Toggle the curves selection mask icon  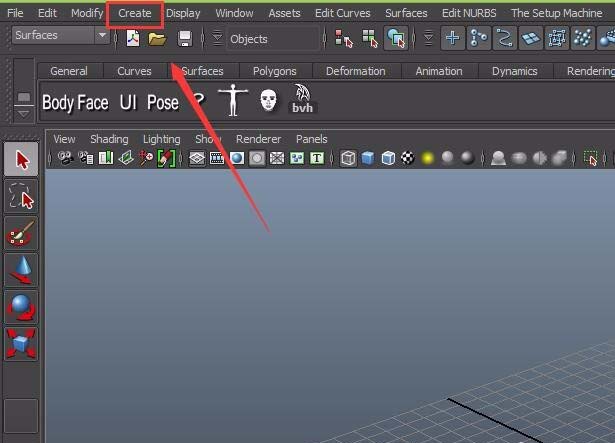tap(504, 38)
